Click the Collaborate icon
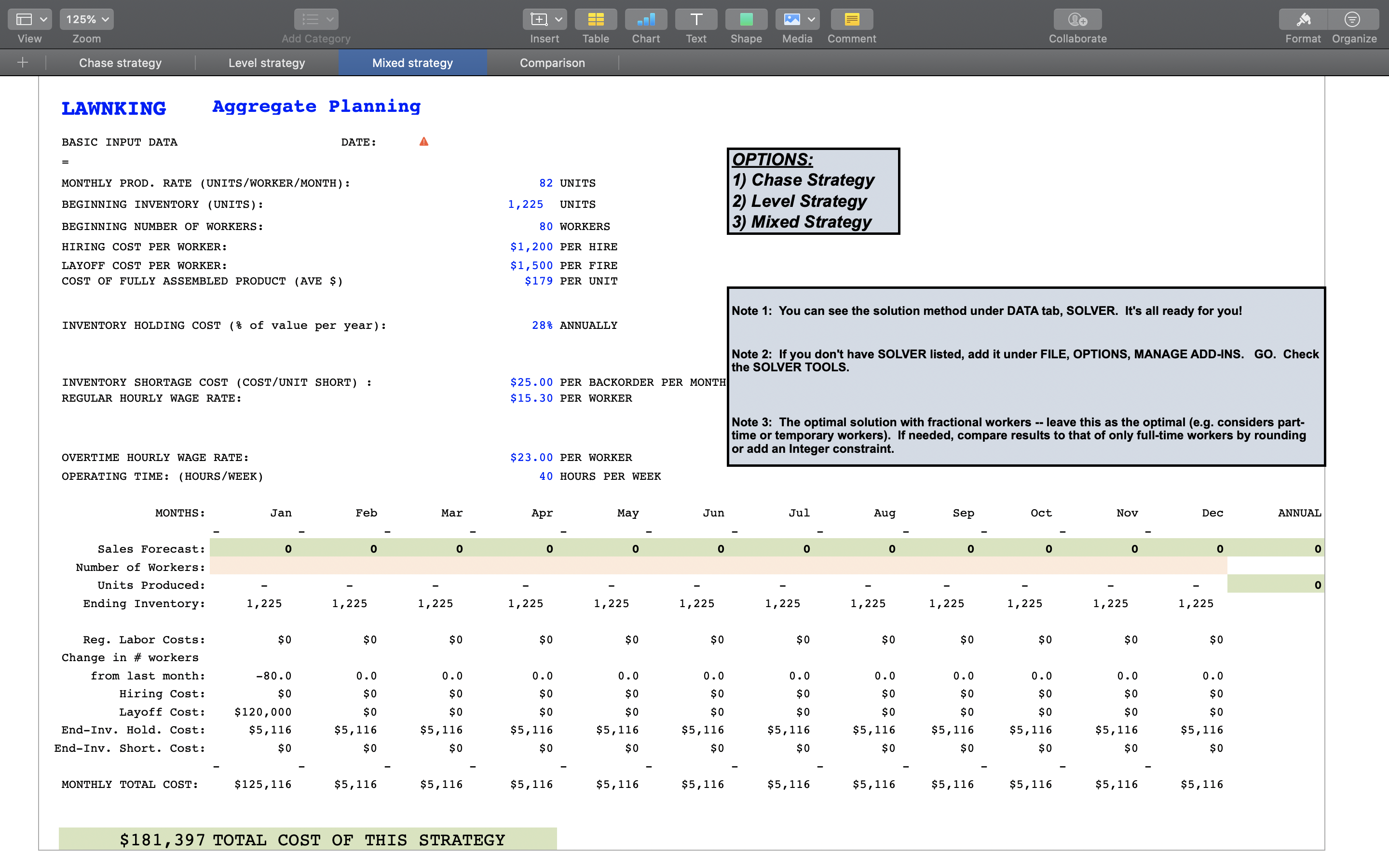The image size is (1389, 868). coord(1077,19)
